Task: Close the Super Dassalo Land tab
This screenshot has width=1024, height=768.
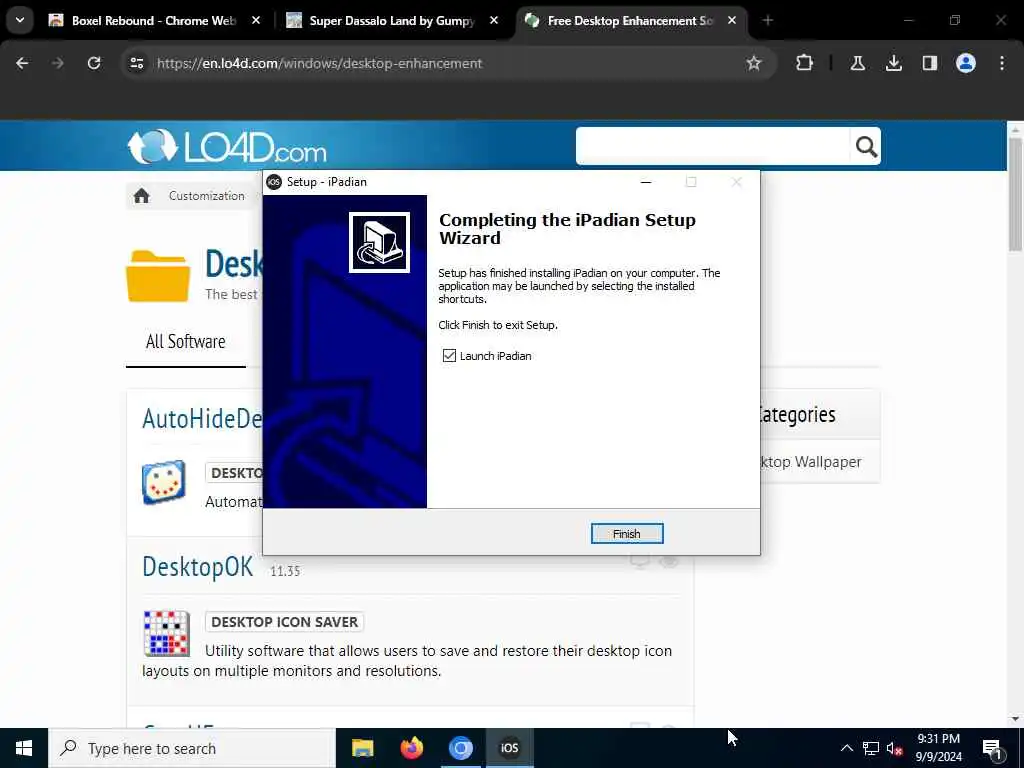Action: point(494,21)
